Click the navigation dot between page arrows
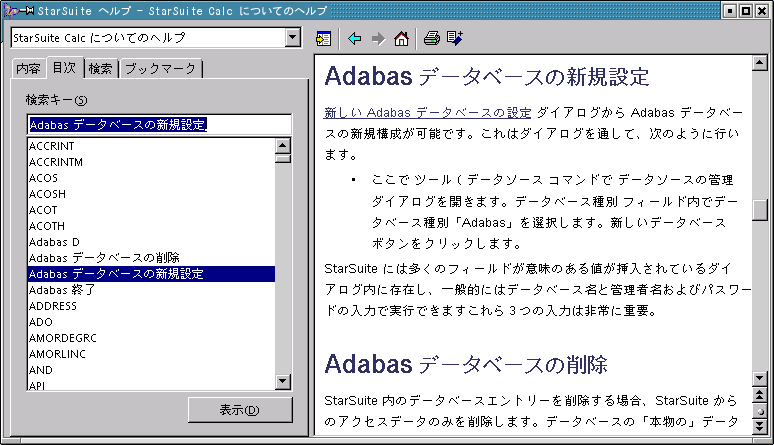774x445 pixels. click(x=759, y=411)
